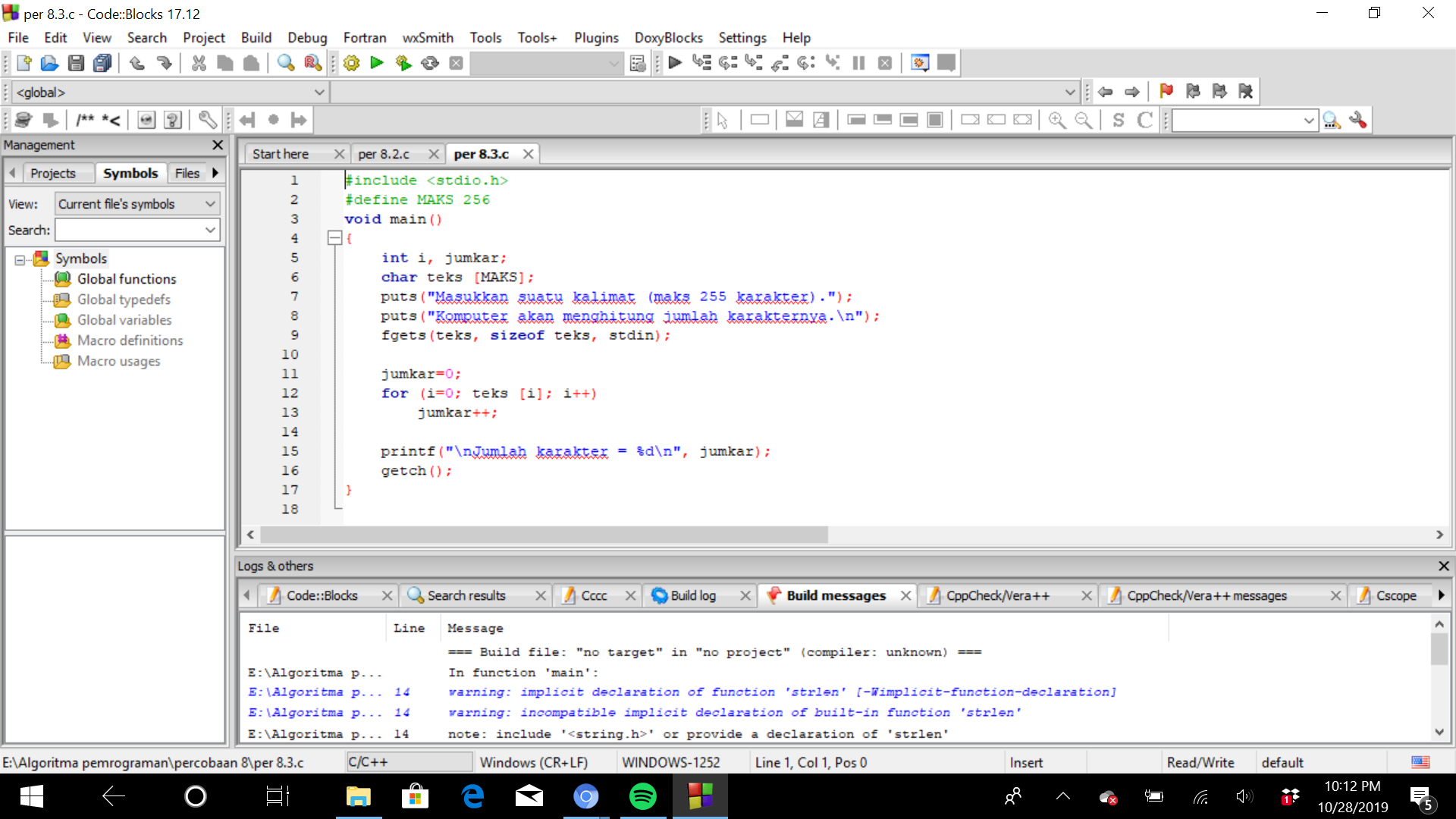Click the Cut scissors icon
This screenshot has width=1456, height=819.
(x=199, y=63)
